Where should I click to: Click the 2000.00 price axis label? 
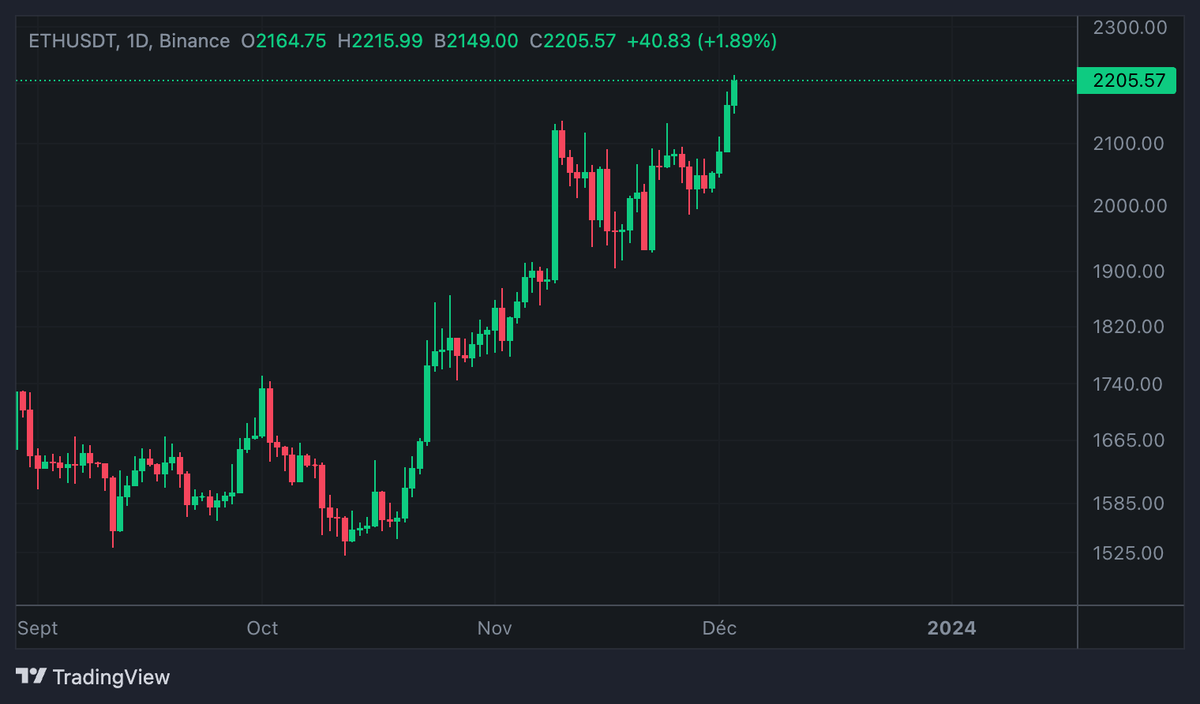click(x=1130, y=206)
